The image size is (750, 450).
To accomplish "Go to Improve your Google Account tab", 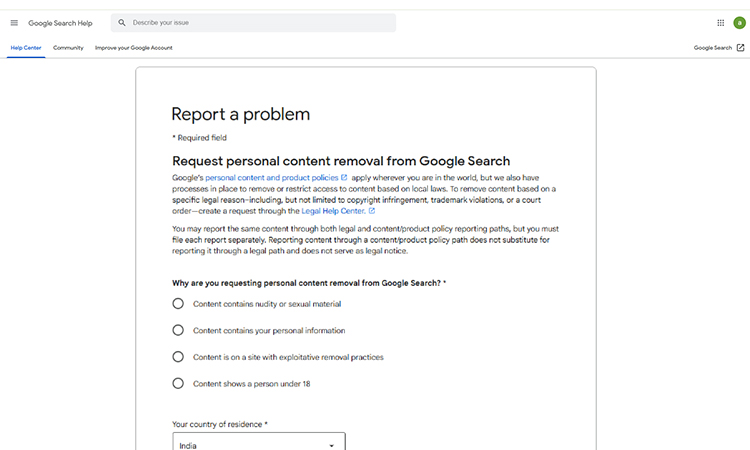I will click(134, 47).
